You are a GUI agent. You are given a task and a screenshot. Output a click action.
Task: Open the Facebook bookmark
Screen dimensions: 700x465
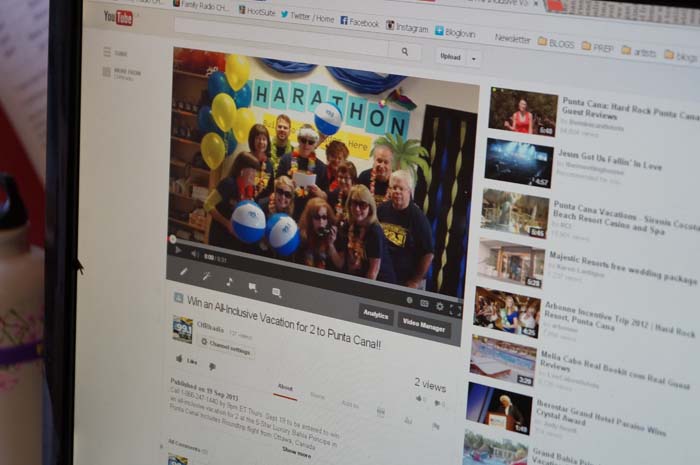click(x=359, y=21)
